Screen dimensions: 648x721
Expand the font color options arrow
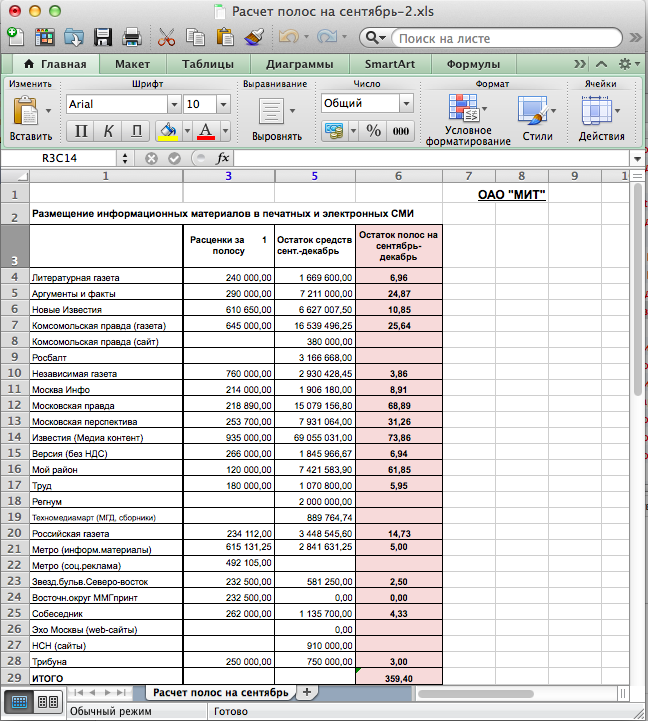225,131
